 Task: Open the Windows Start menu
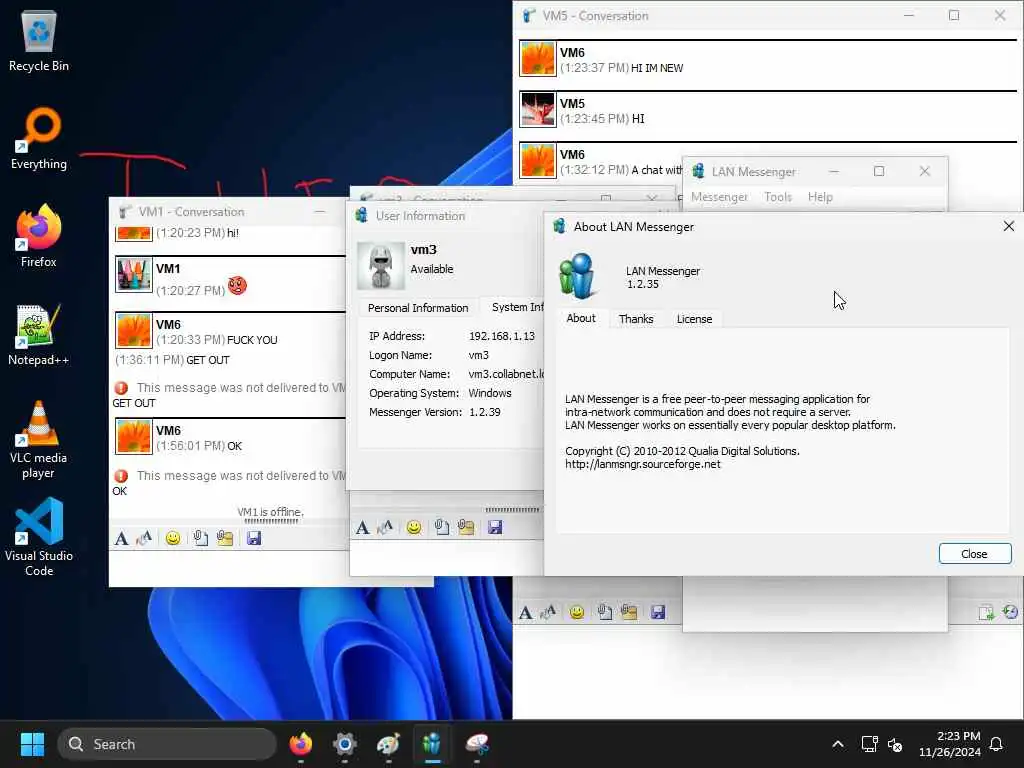[32, 744]
